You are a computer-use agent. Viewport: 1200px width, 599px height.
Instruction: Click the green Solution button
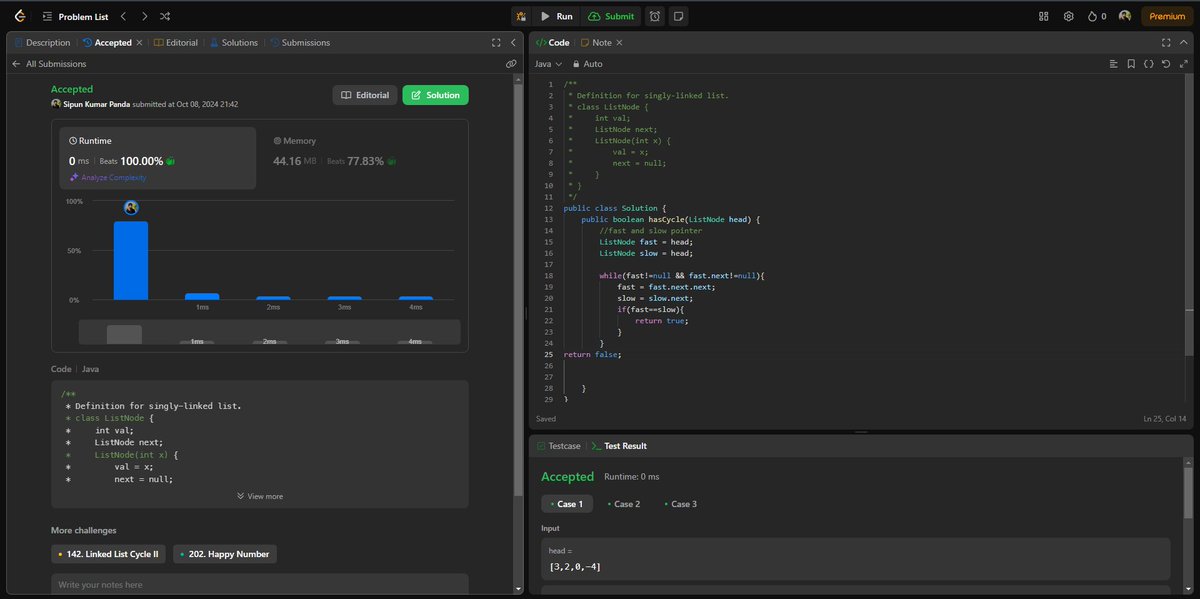435,95
